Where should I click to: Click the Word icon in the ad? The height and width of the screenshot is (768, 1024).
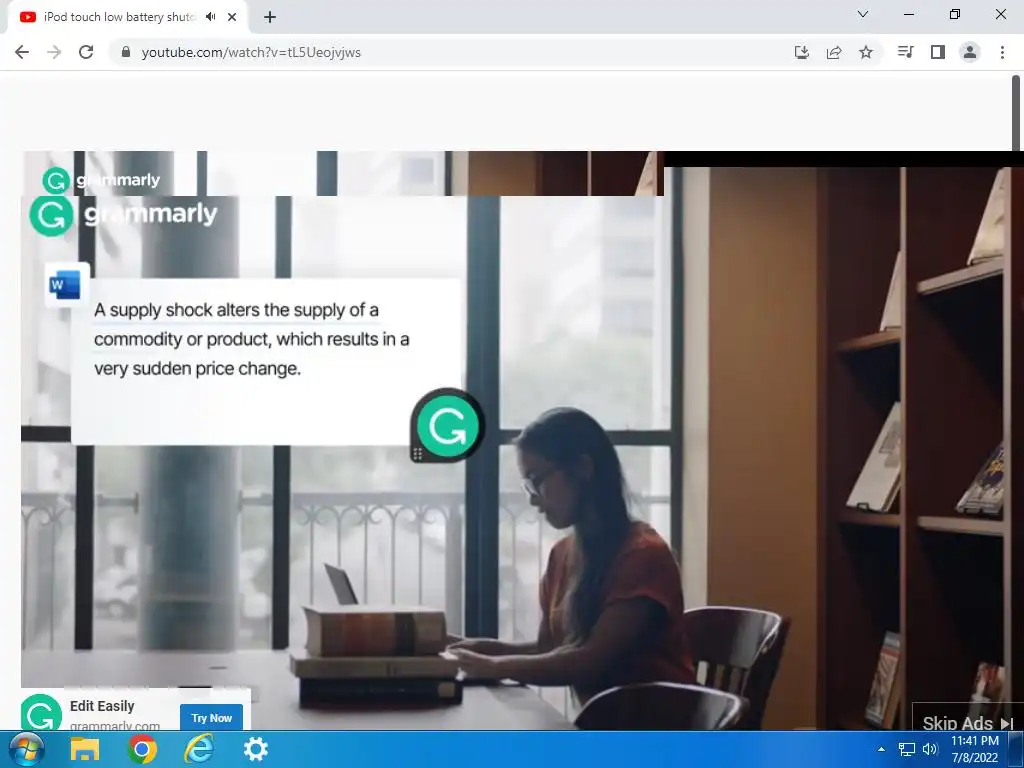pos(65,285)
